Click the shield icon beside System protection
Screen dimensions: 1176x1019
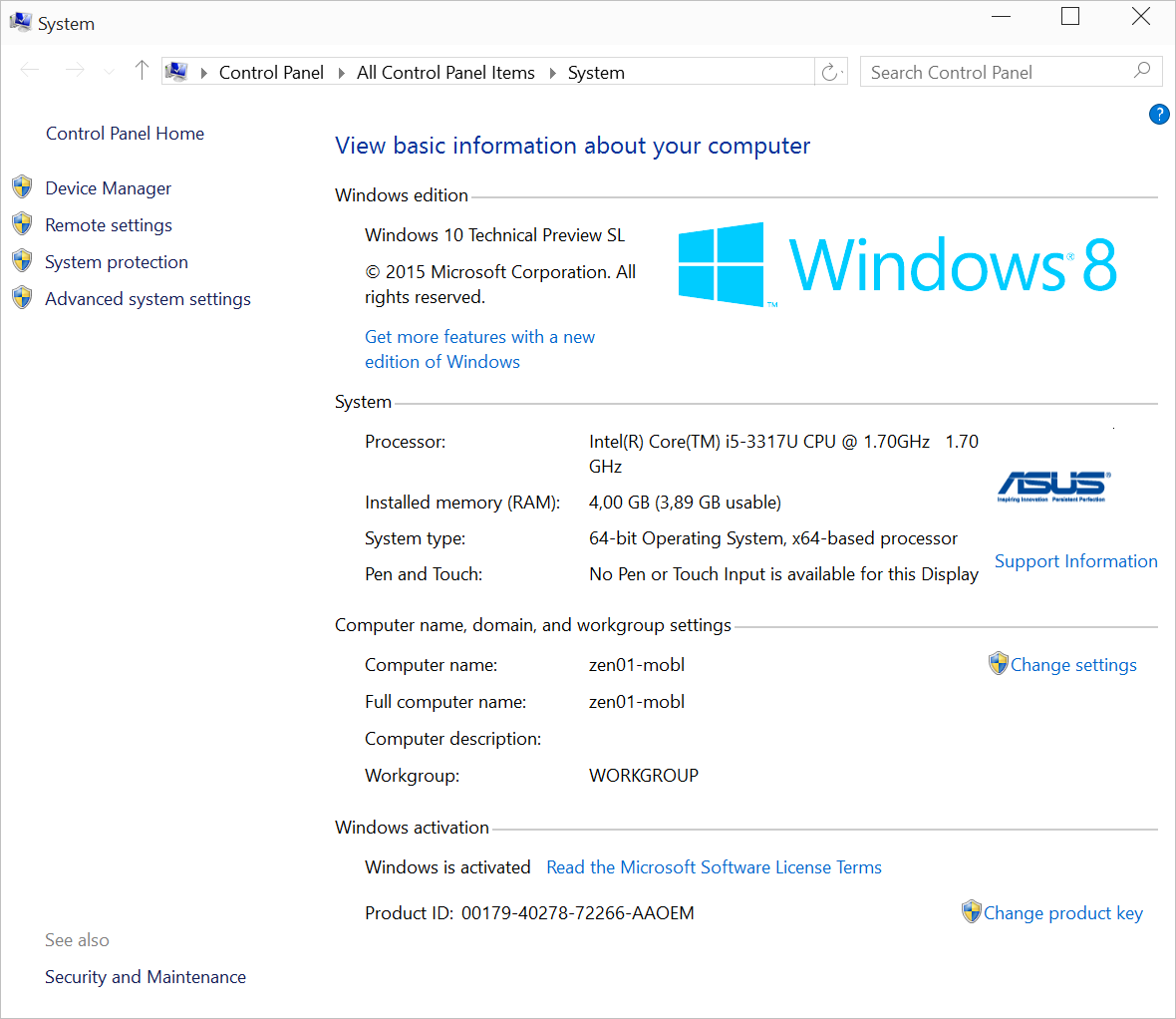click(x=22, y=260)
